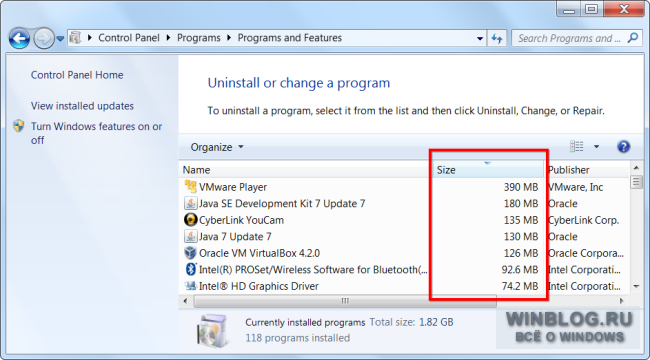Viewport: 650px width, 360px height.
Task: Select VMware Player program name
Action: point(233,187)
